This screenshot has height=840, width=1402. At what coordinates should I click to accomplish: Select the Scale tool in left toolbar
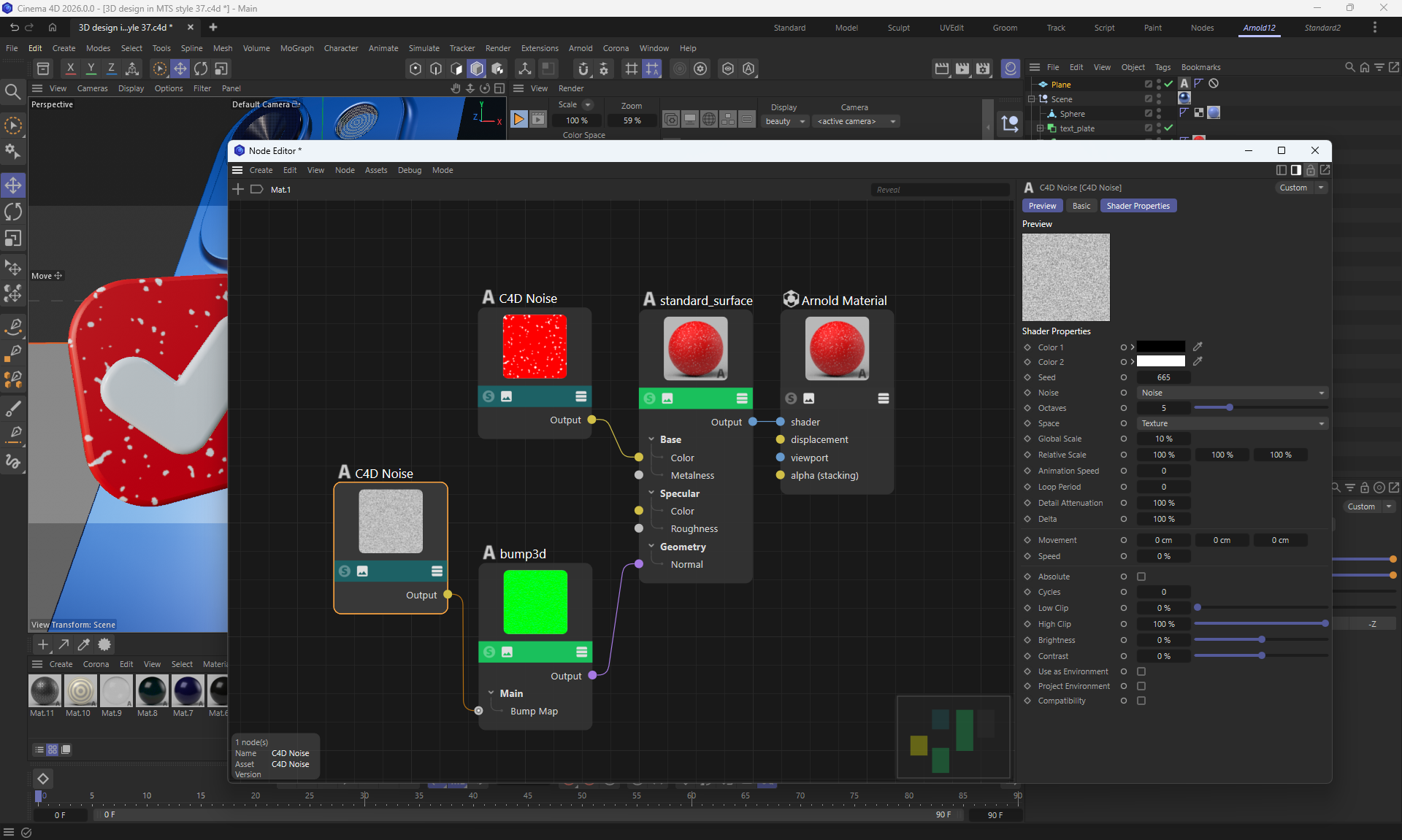(x=13, y=239)
